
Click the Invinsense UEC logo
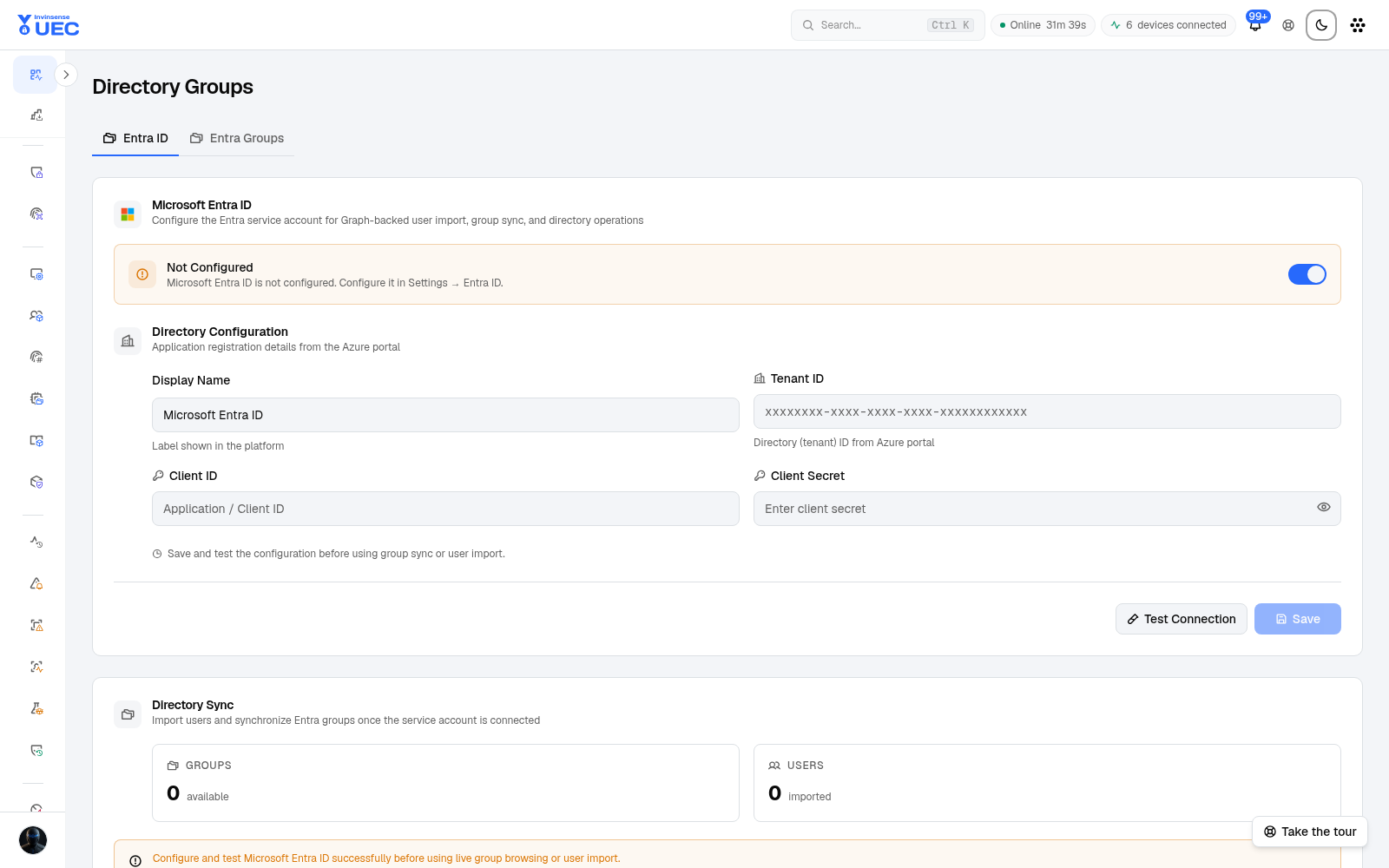pyautogui.click(x=49, y=25)
